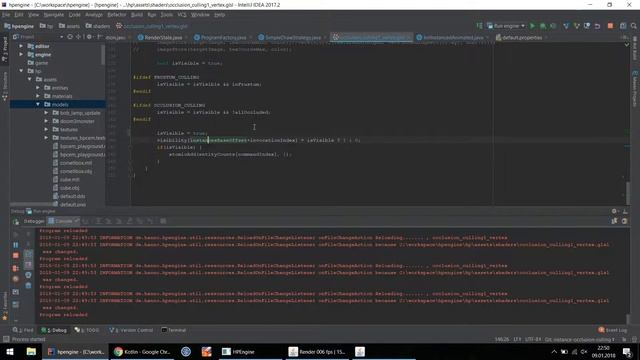Open the Terminal tool window

point(174,330)
